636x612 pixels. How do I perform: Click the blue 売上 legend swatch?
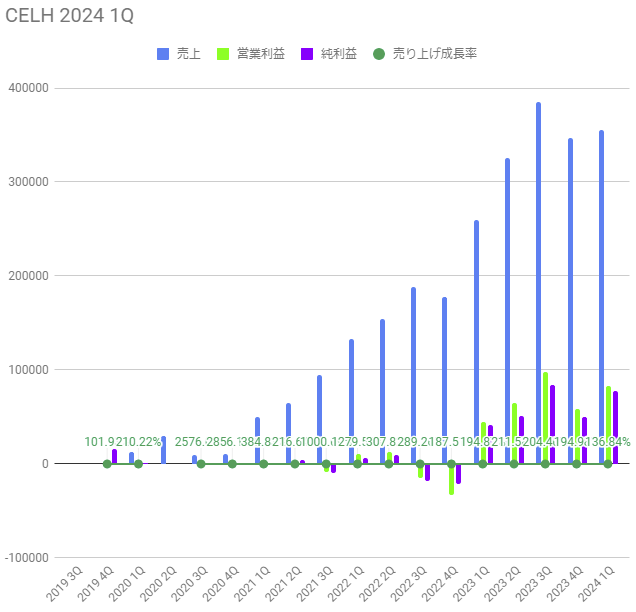point(163,54)
